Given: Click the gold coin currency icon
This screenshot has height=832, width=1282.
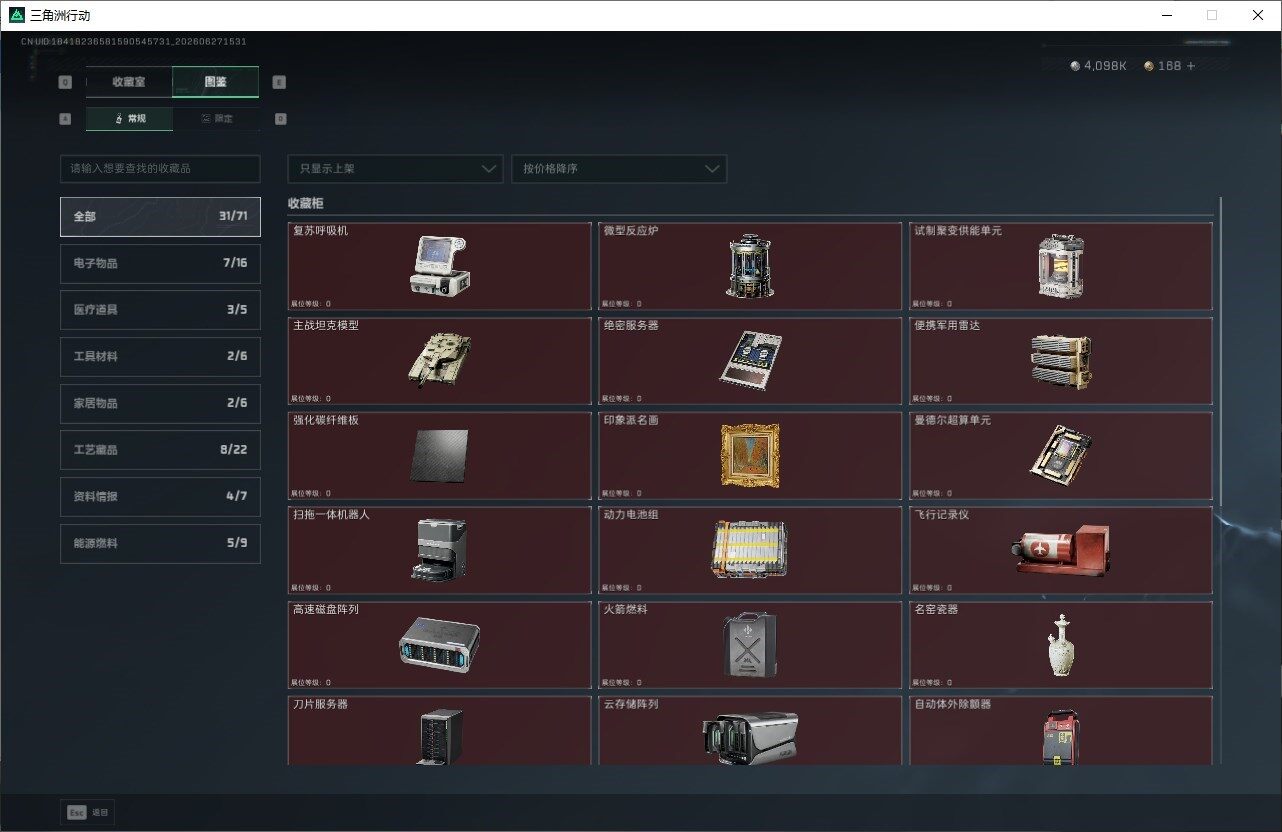Looking at the screenshot, I should [x=1149, y=66].
